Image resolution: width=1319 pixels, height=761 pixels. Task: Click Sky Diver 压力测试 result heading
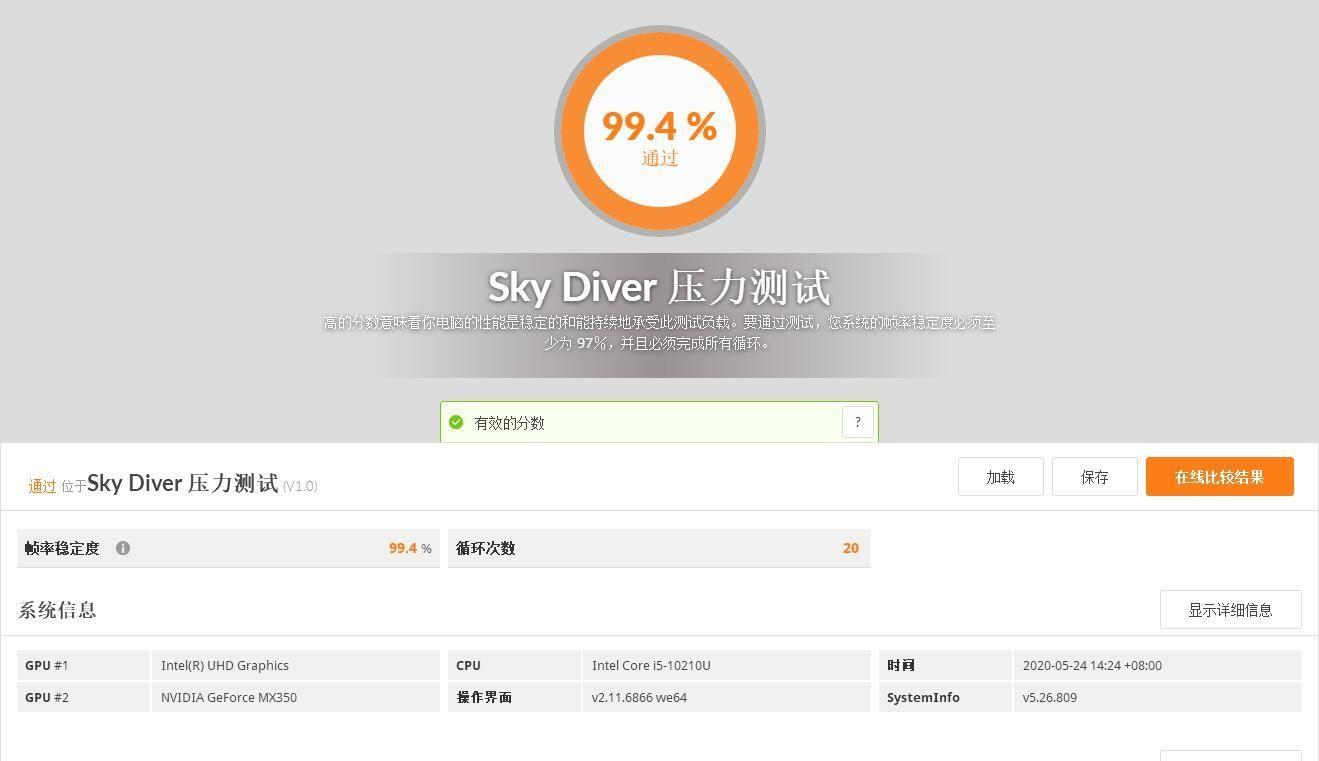click(x=183, y=483)
